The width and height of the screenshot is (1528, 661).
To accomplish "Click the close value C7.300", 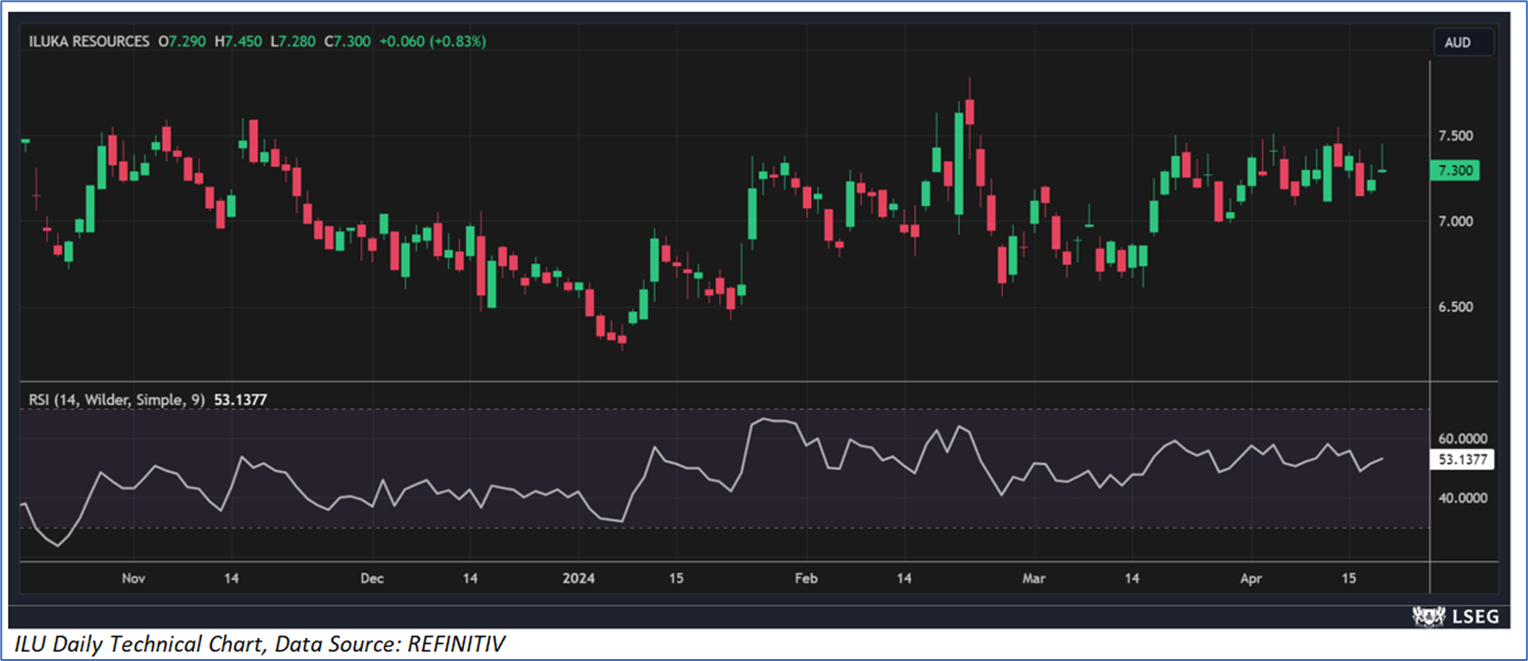I will [346, 42].
